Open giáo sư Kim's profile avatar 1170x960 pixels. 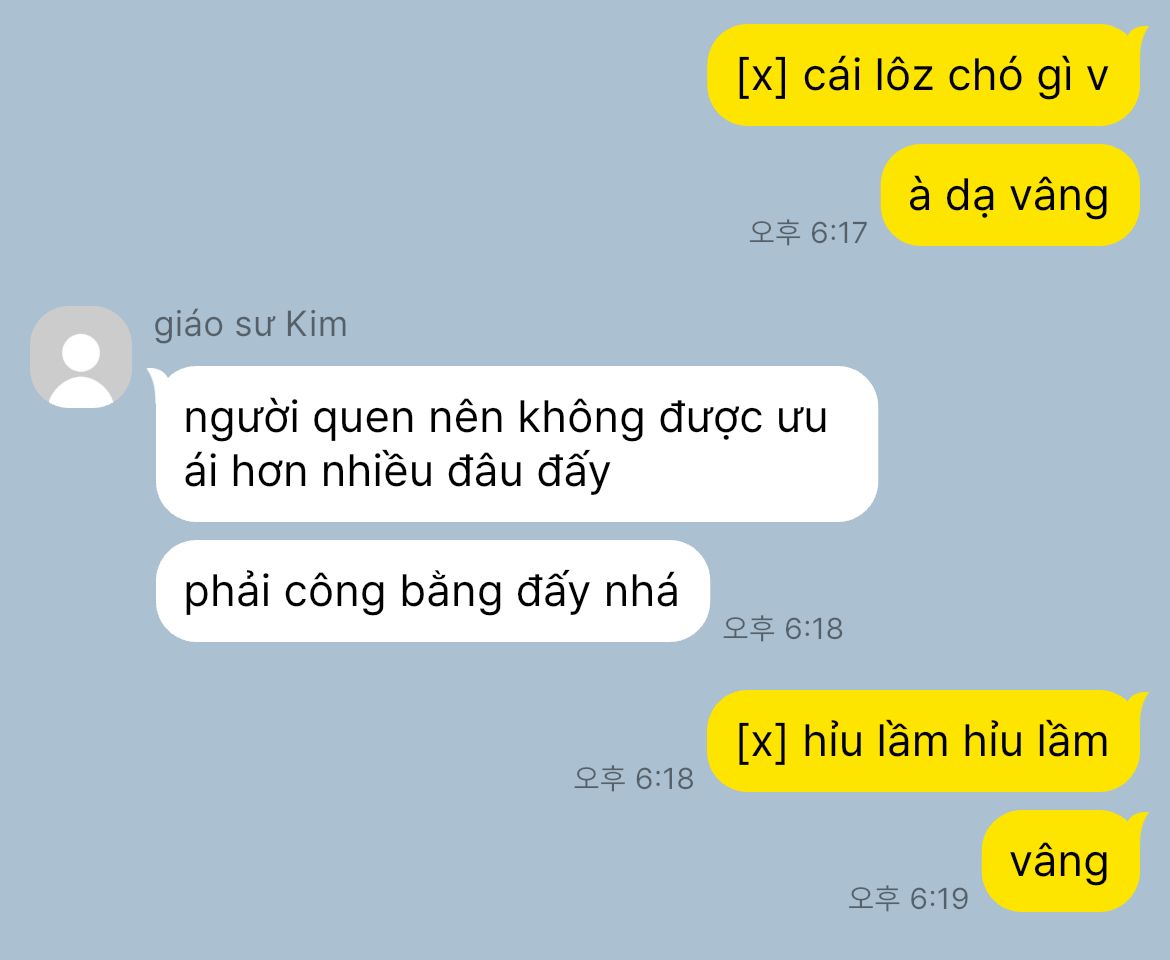click(81, 357)
